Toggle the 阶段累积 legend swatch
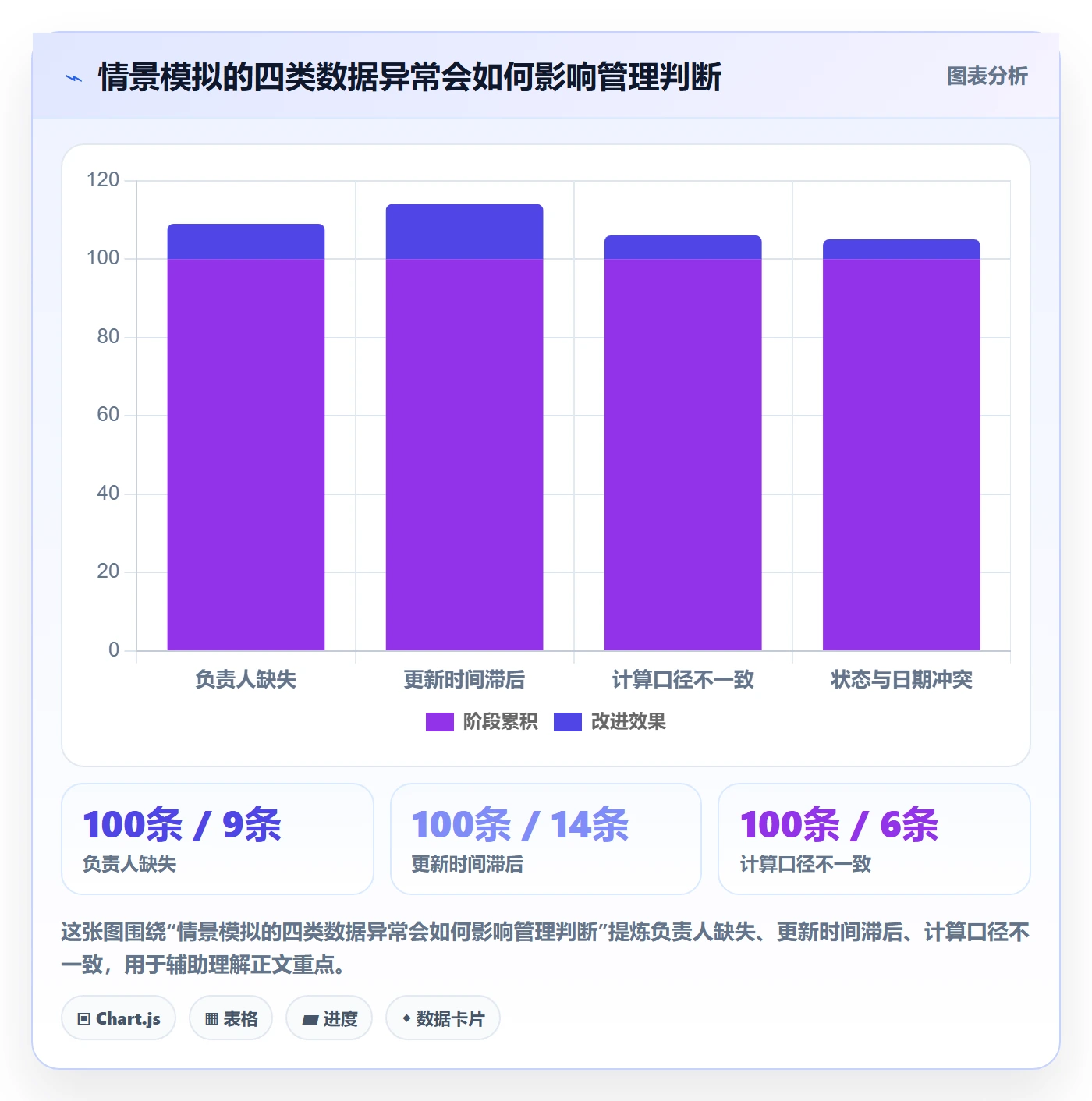This screenshot has height=1101, width=1092. point(439,722)
